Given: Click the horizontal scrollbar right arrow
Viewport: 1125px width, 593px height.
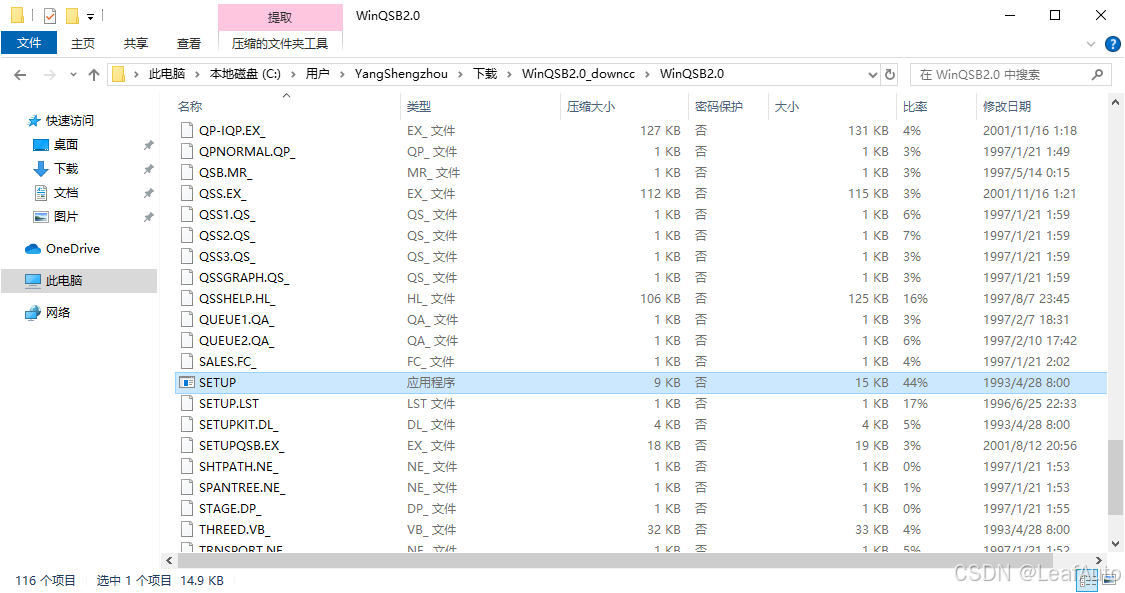Looking at the screenshot, I should pos(1099,561).
